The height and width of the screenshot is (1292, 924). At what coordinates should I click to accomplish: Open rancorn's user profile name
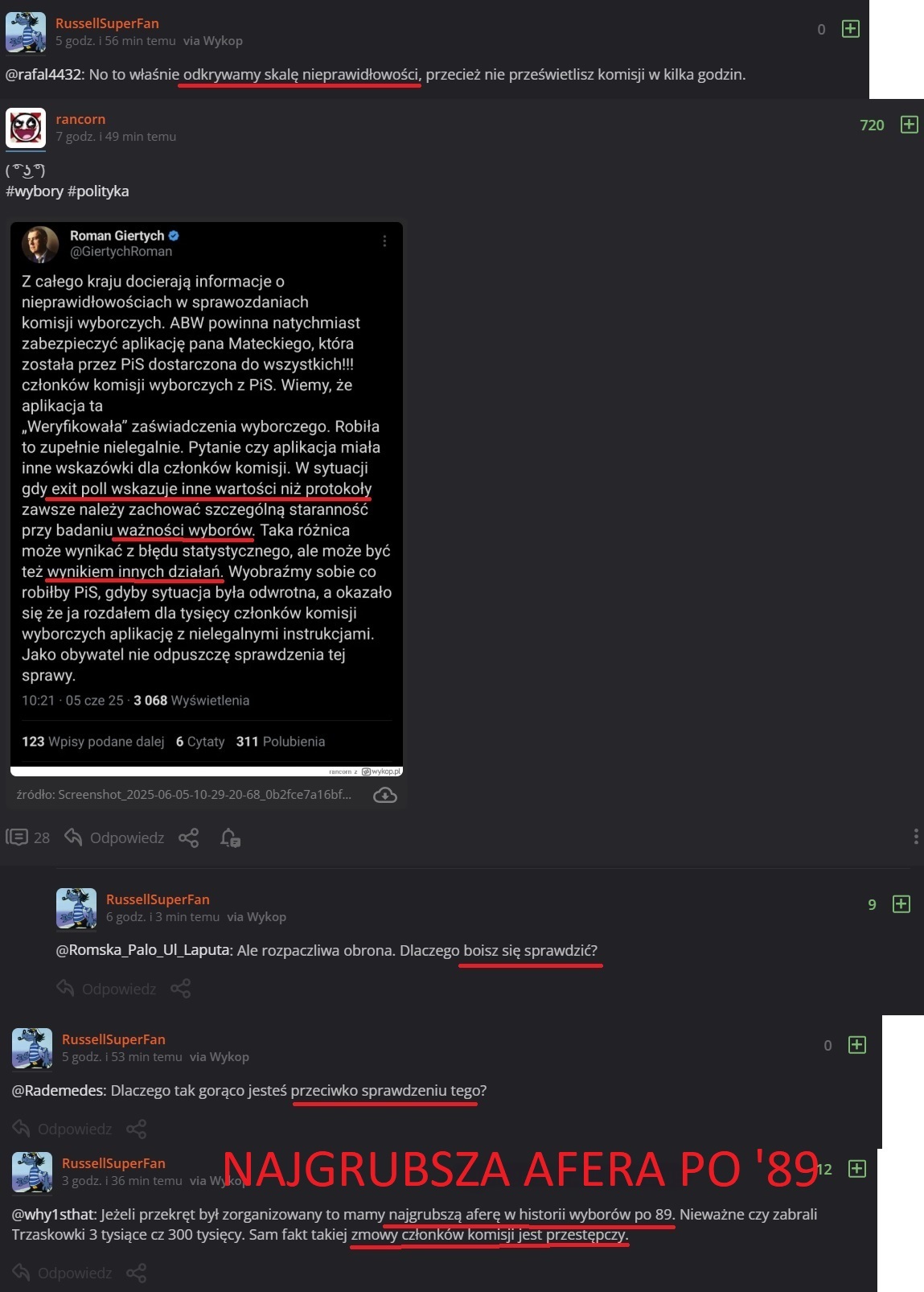[x=80, y=119]
